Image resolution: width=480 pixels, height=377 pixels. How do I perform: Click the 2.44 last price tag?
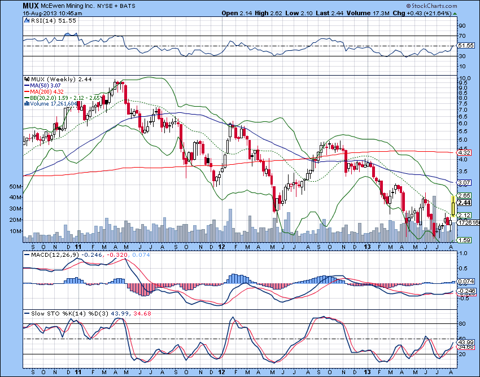click(x=465, y=203)
